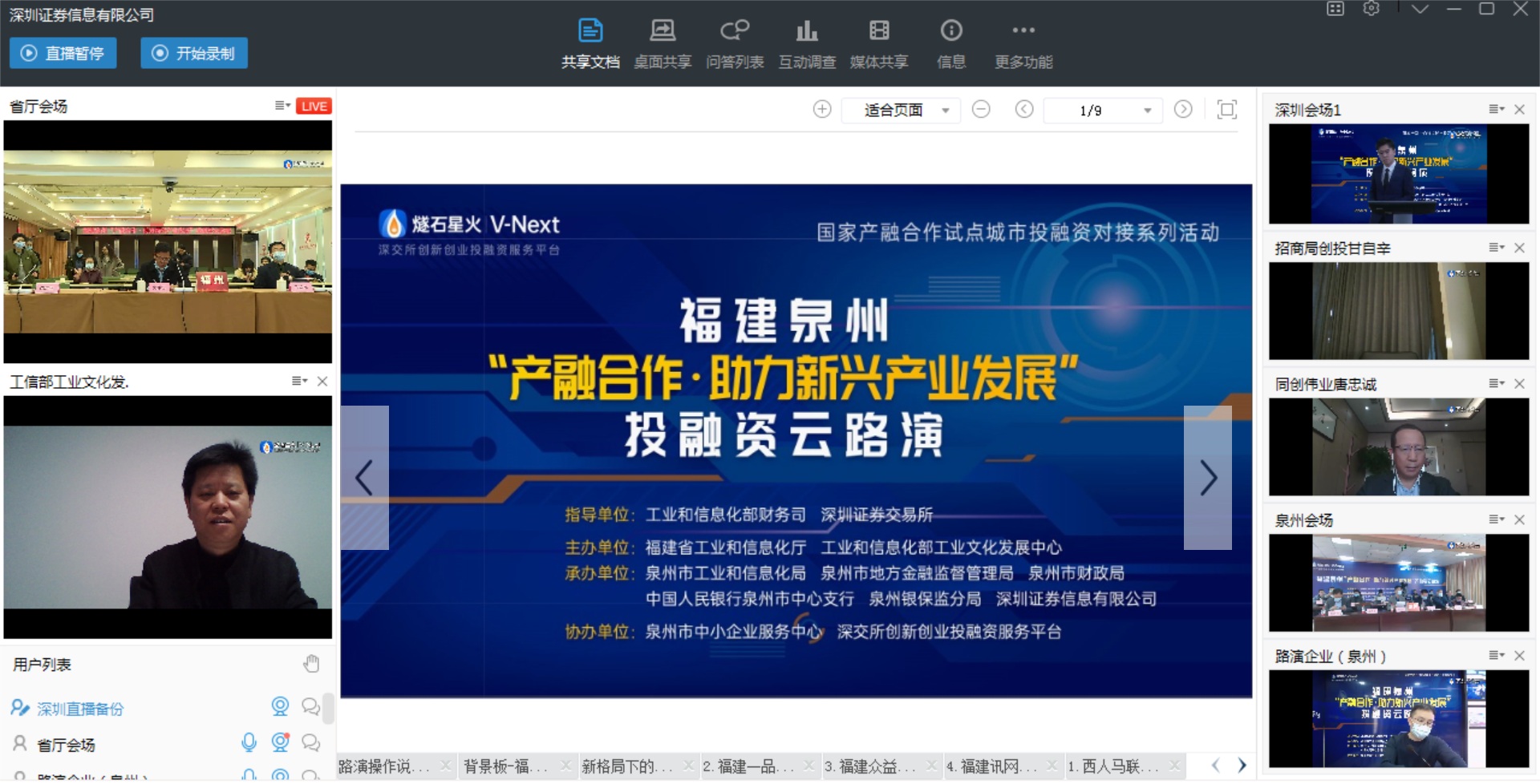The height and width of the screenshot is (784, 1540).
Task: Close the 背景板-福... document tab
Action: tap(566, 766)
